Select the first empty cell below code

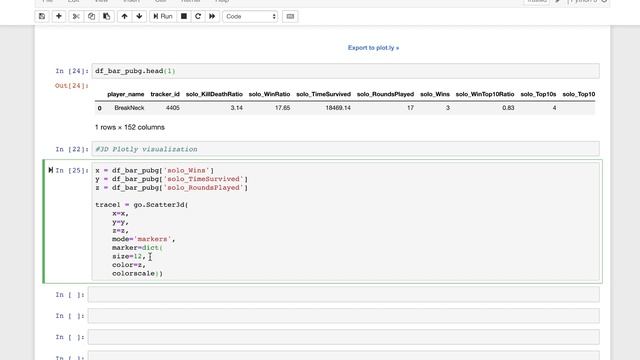coord(344,294)
